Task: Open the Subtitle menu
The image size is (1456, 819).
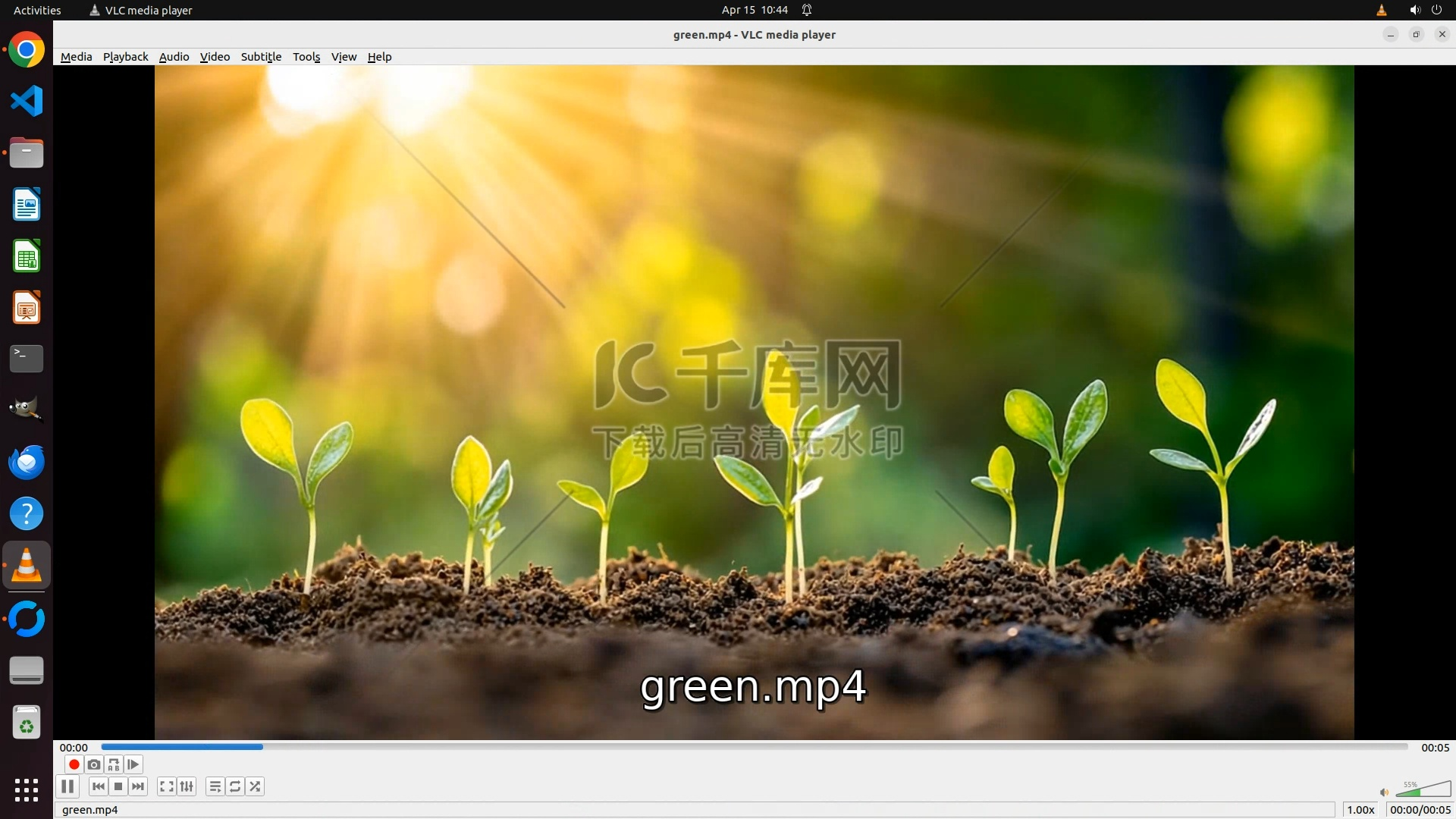Action: click(261, 57)
